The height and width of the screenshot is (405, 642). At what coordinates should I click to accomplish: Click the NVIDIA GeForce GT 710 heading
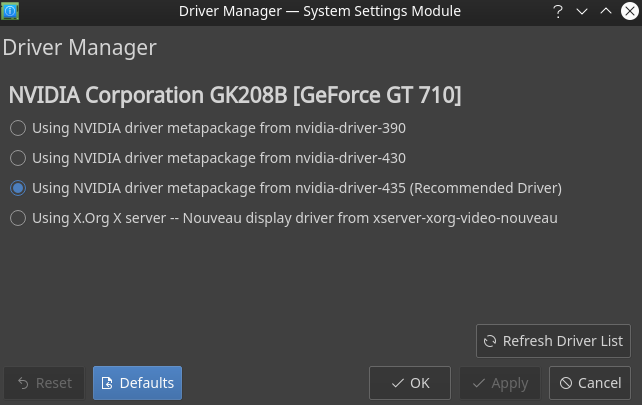(235, 96)
